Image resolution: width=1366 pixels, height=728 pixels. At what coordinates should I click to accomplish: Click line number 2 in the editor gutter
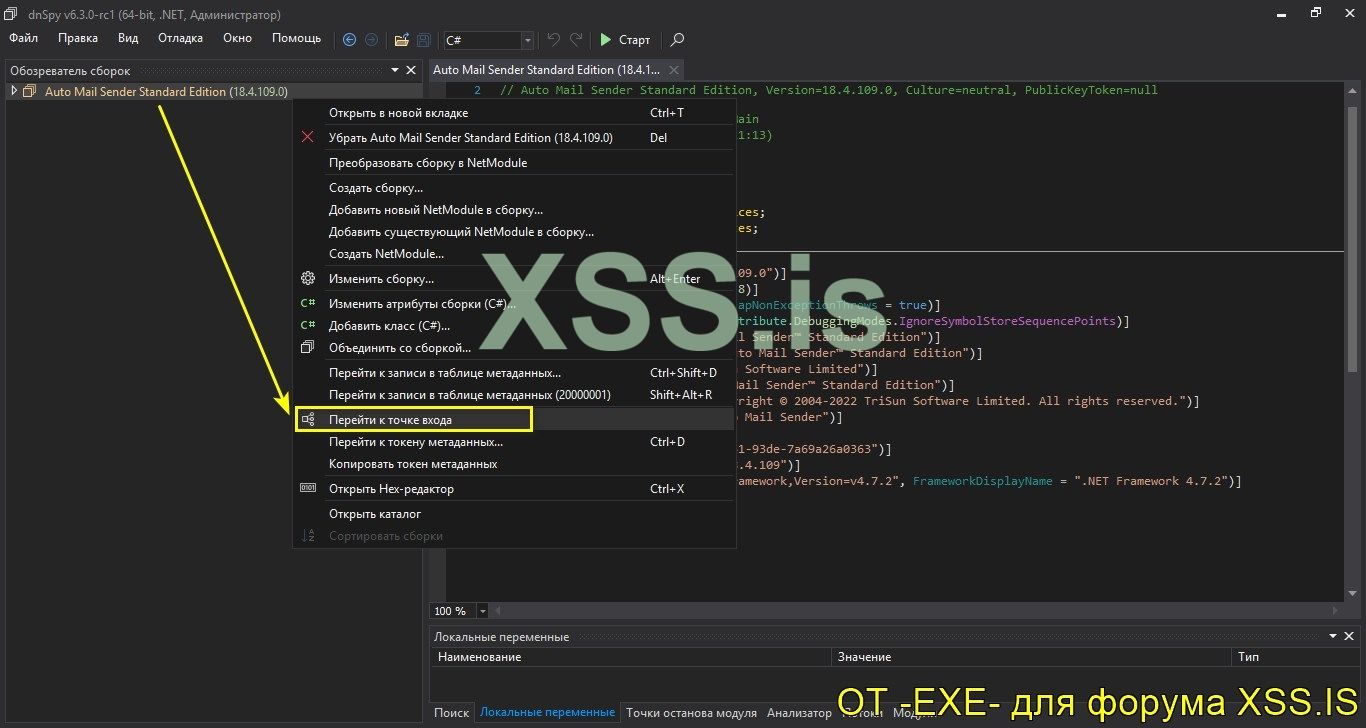(x=477, y=90)
